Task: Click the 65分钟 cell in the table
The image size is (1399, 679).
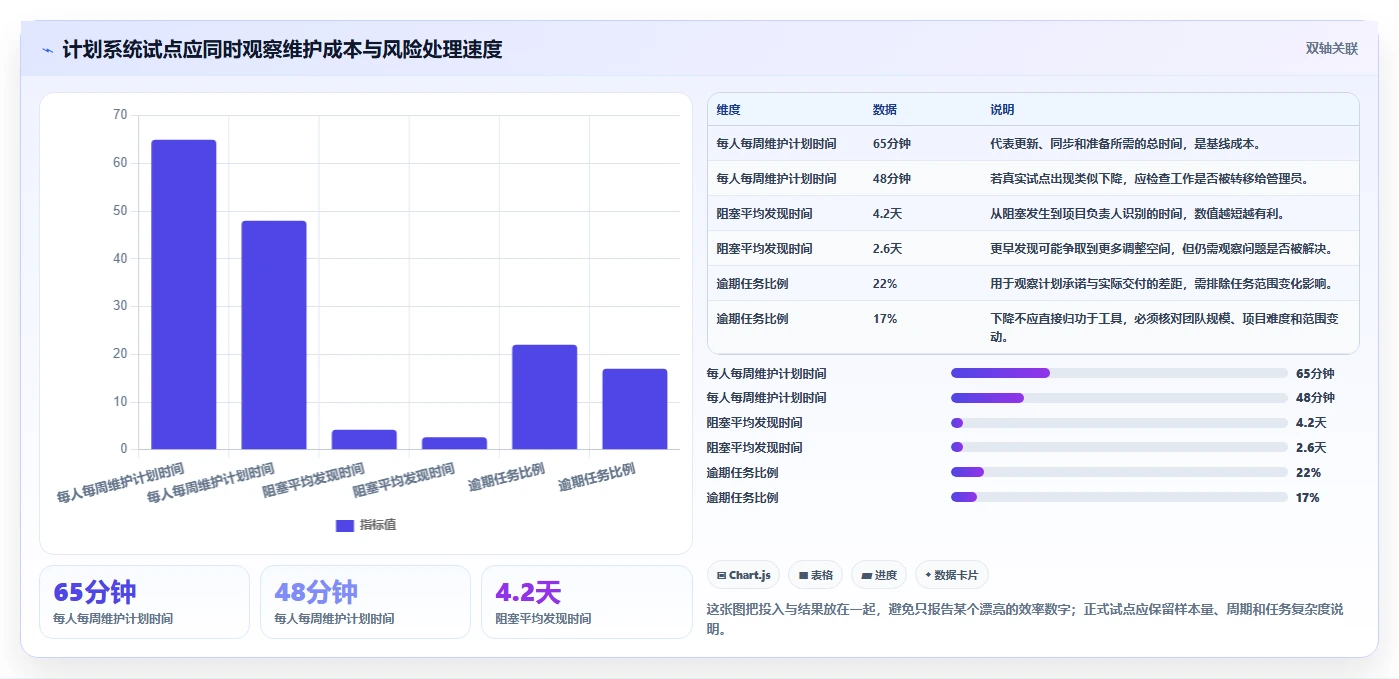Action: click(892, 144)
